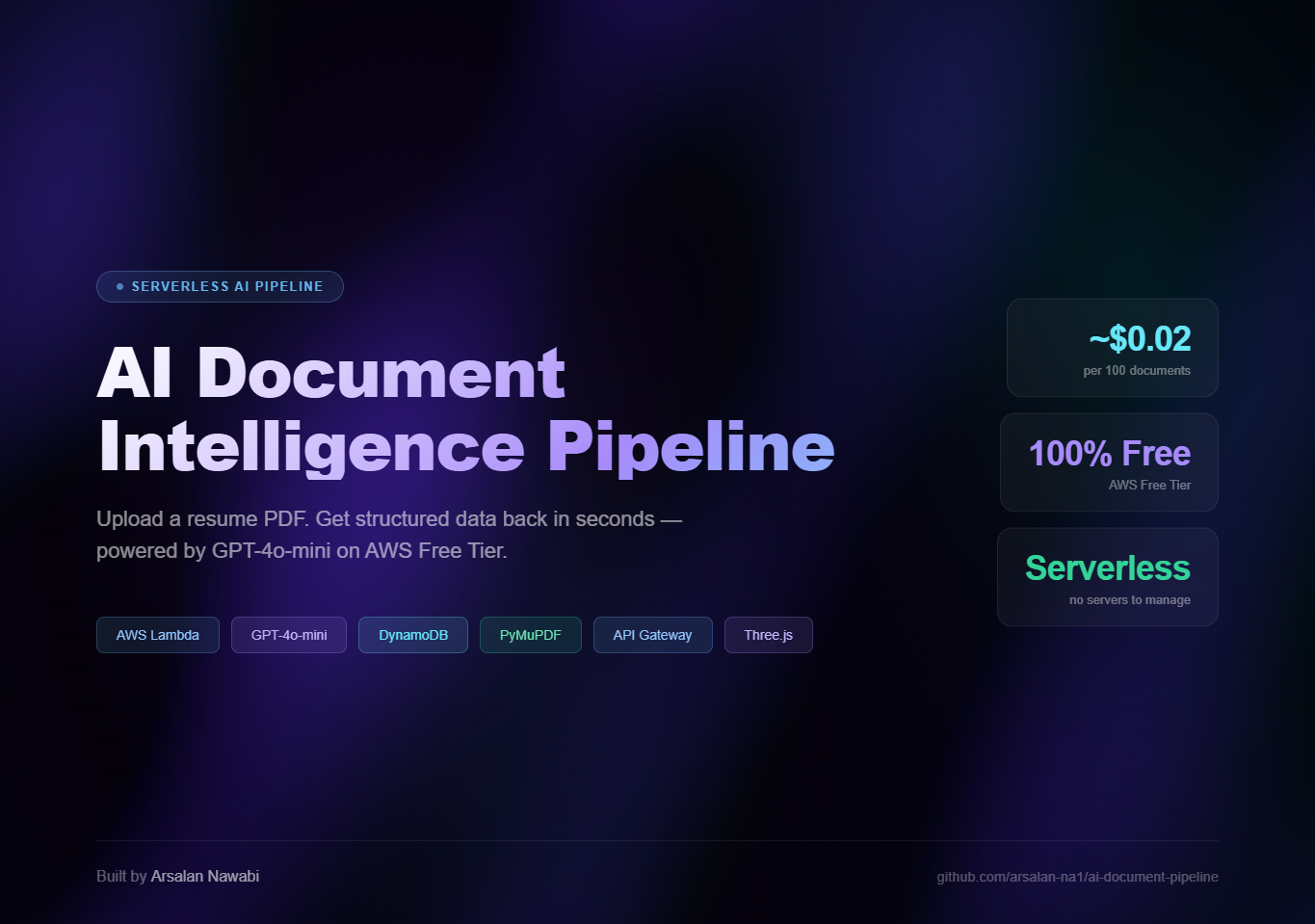The image size is (1315, 924).
Task: Click the "Built by" footer text
Action: tap(121, 876)
